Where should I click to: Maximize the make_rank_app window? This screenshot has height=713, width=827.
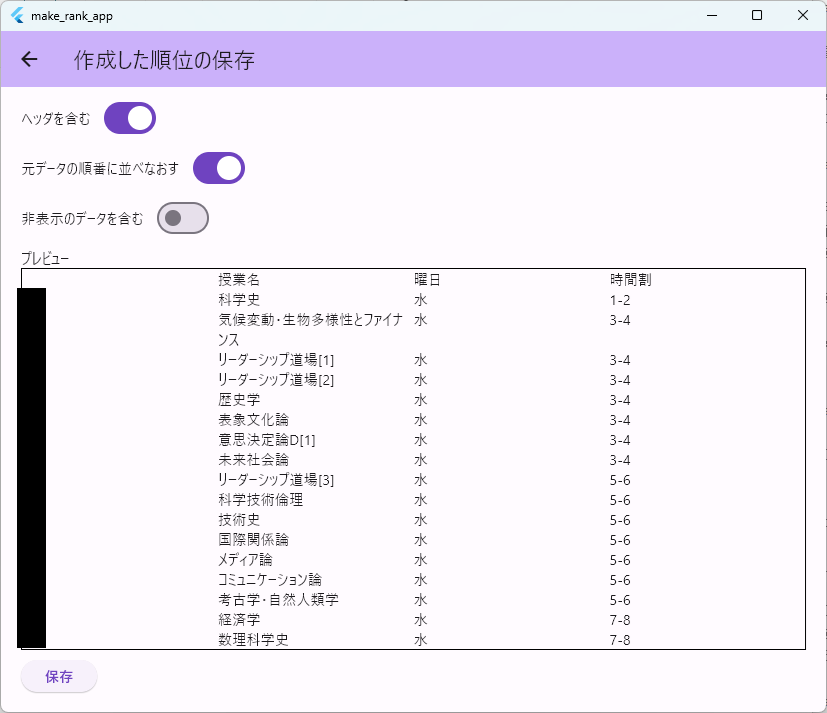[757, 15]
